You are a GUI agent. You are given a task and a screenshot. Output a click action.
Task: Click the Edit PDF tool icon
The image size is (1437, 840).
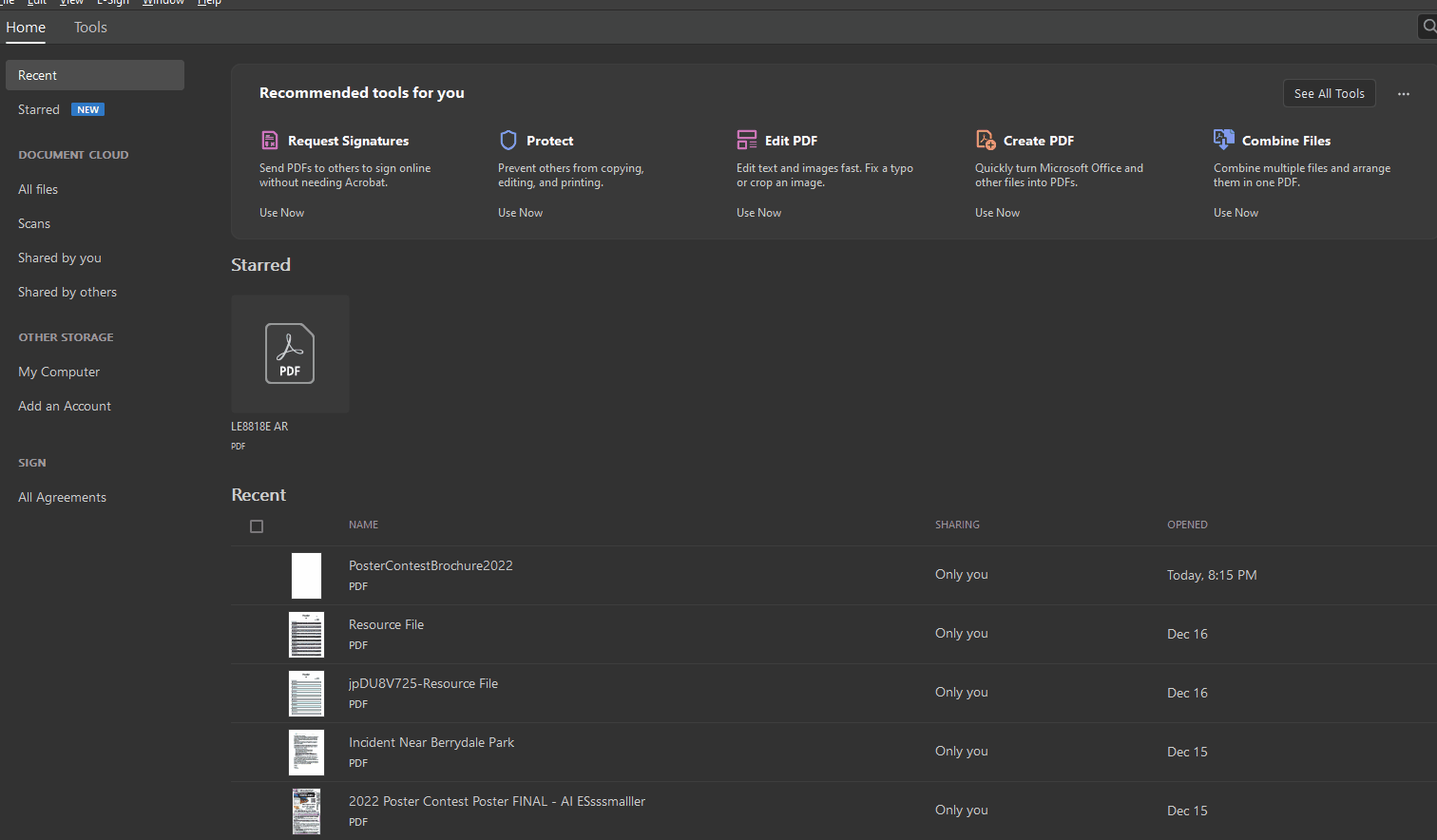(747, 139)
